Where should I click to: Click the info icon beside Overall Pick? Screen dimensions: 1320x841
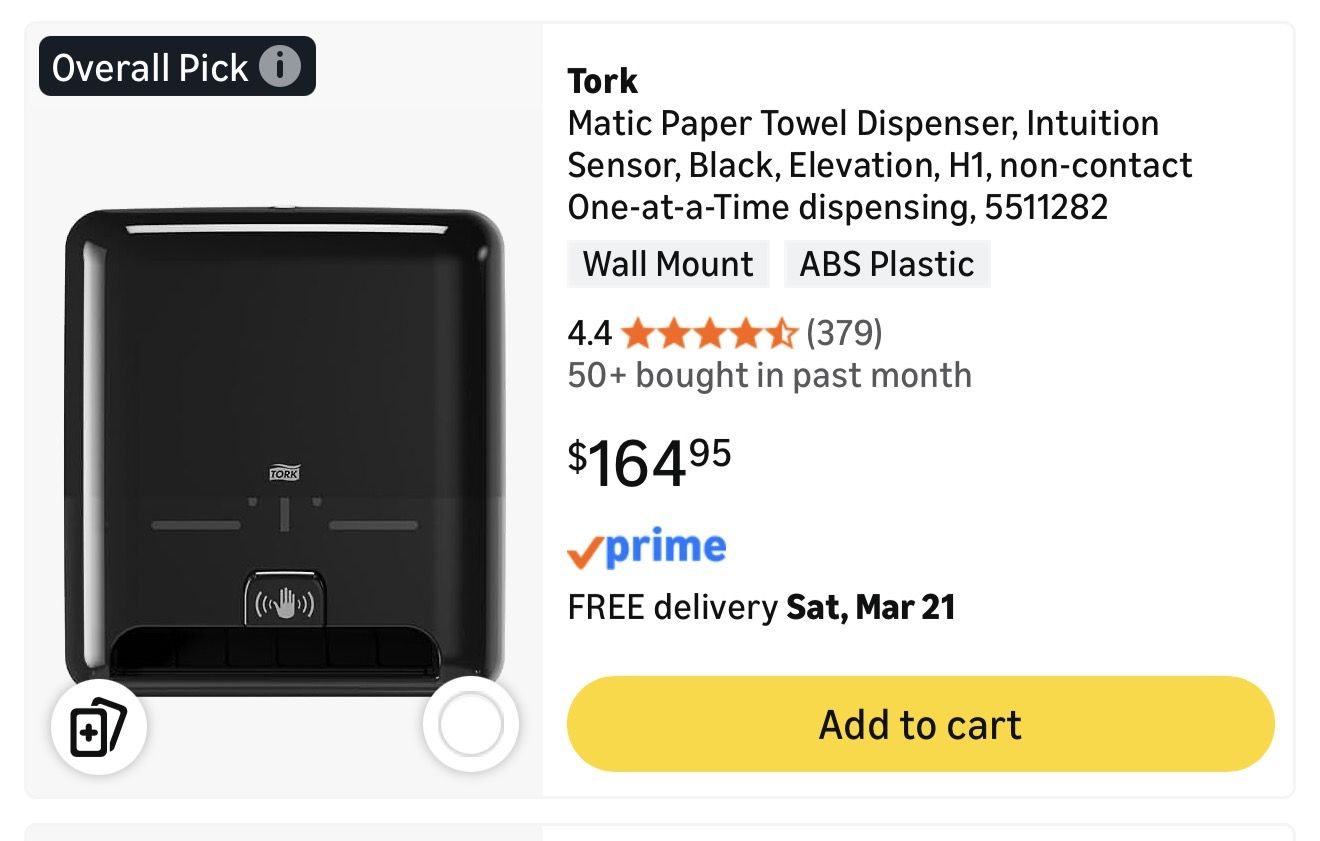pyautogui.click(x=280, y=67)
